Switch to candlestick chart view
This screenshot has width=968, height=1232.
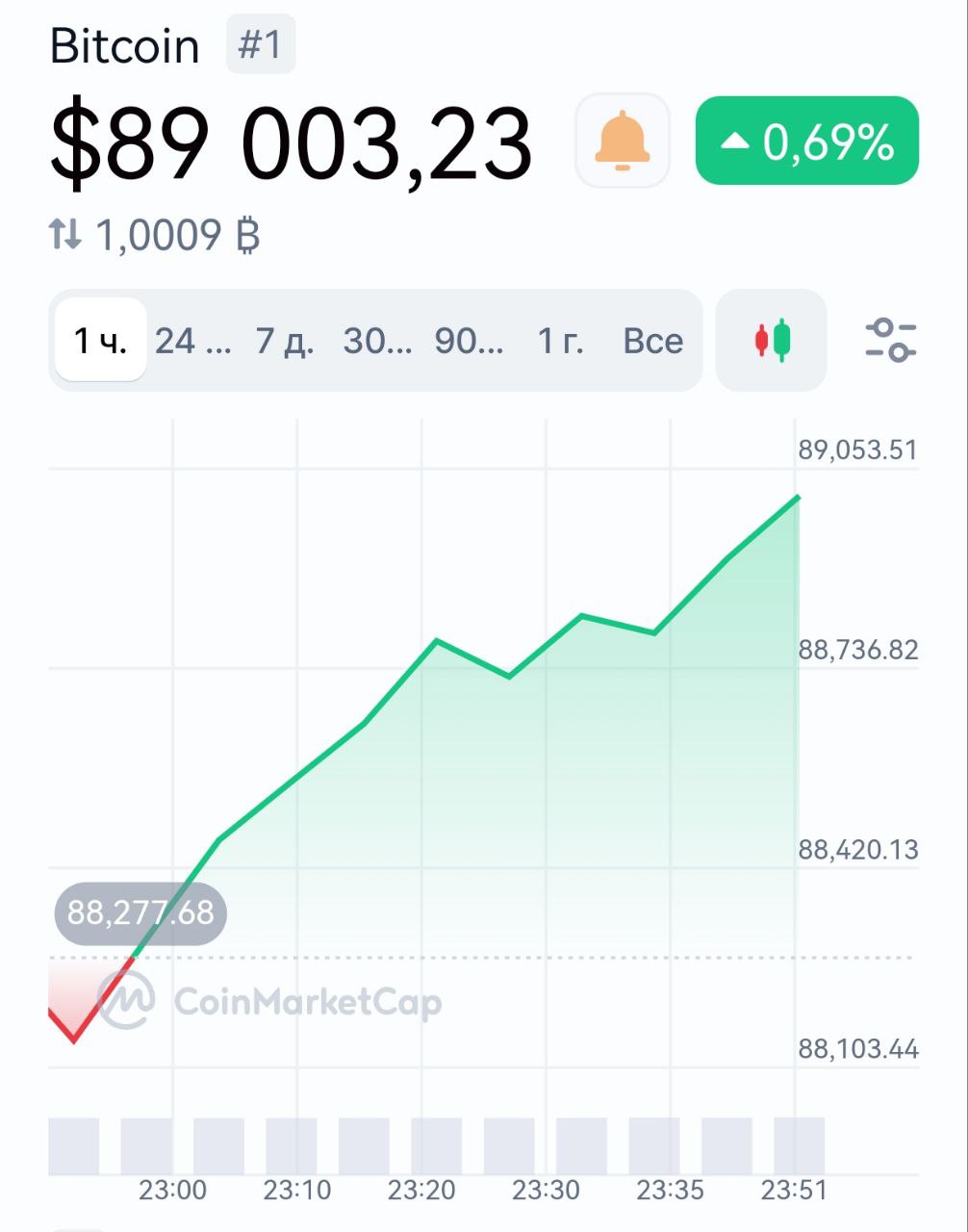(772, 341)
